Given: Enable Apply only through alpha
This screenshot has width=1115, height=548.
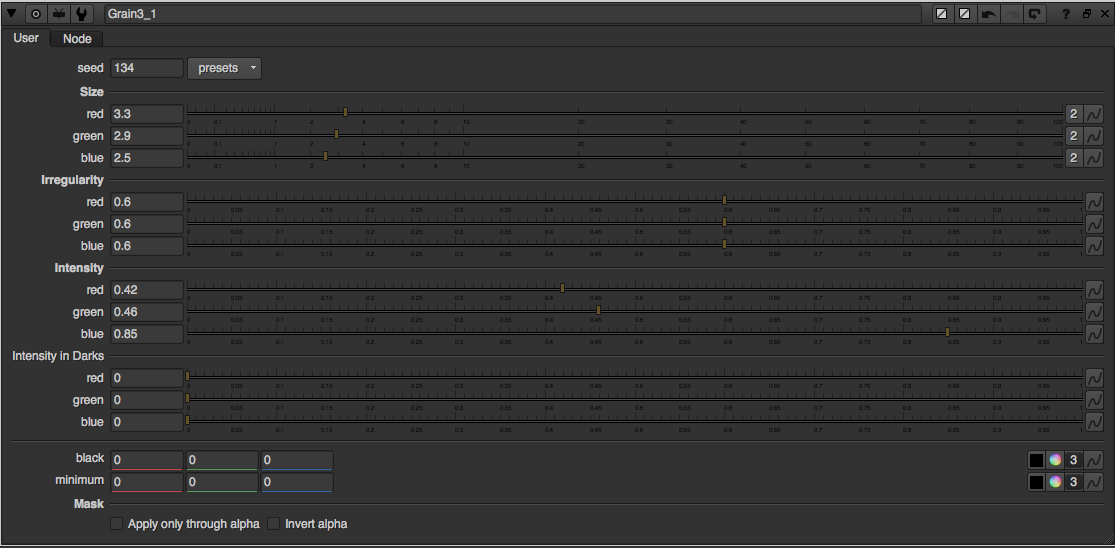Looking at the screenshot, I should coord(117,524).
